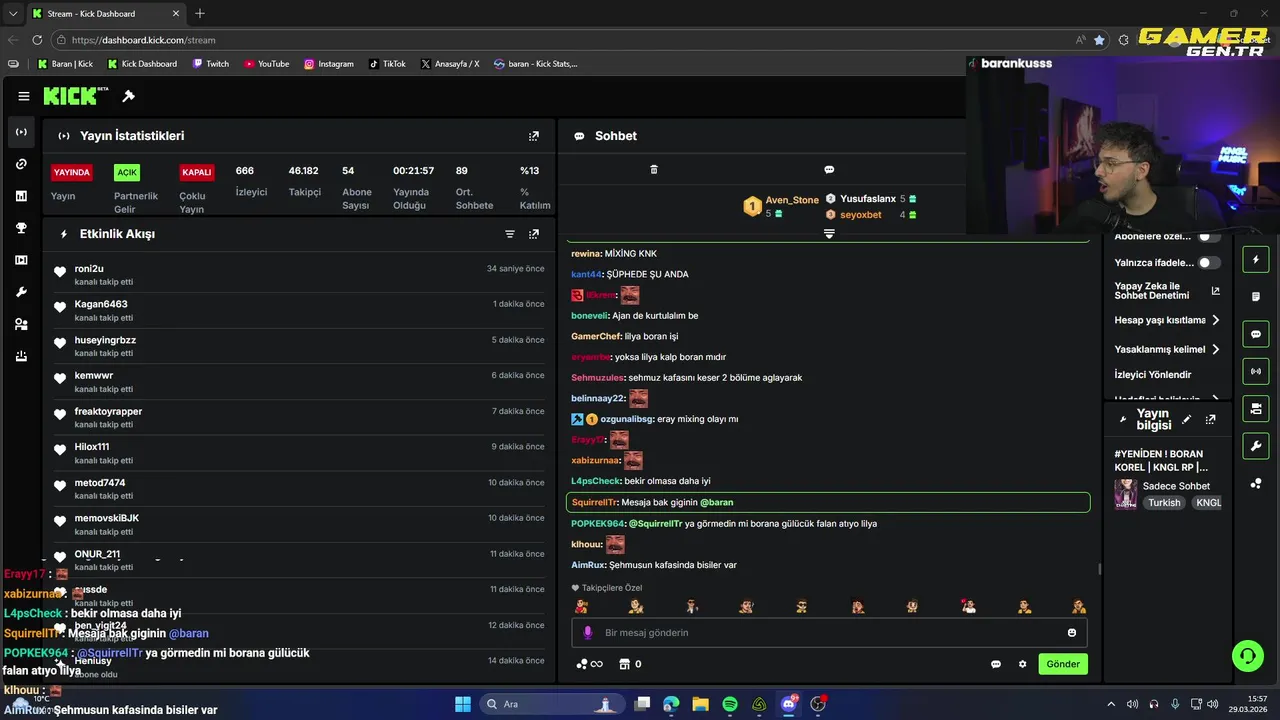Click the speech bubble icon above leaderboard

tap(829, 170)
